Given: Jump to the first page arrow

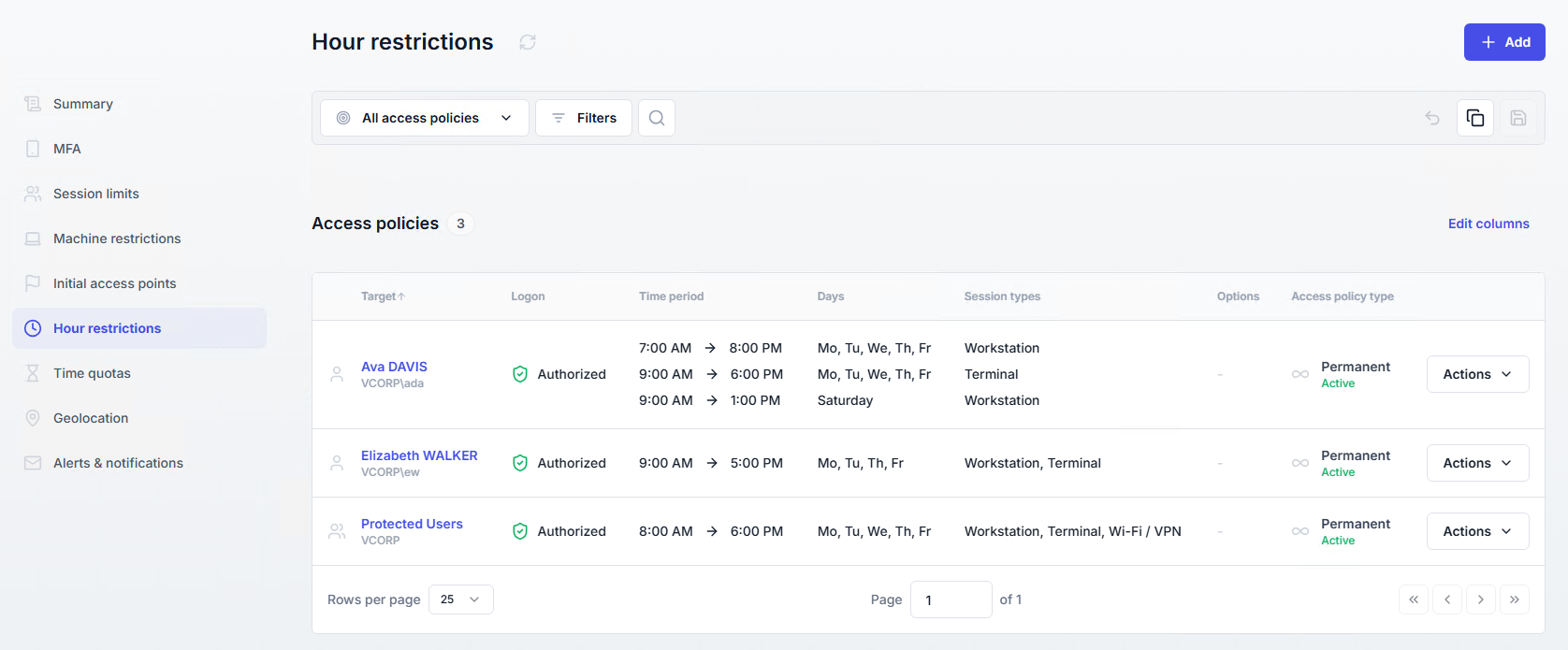Looking at the screenshot, I should [x=1414, y=599].
